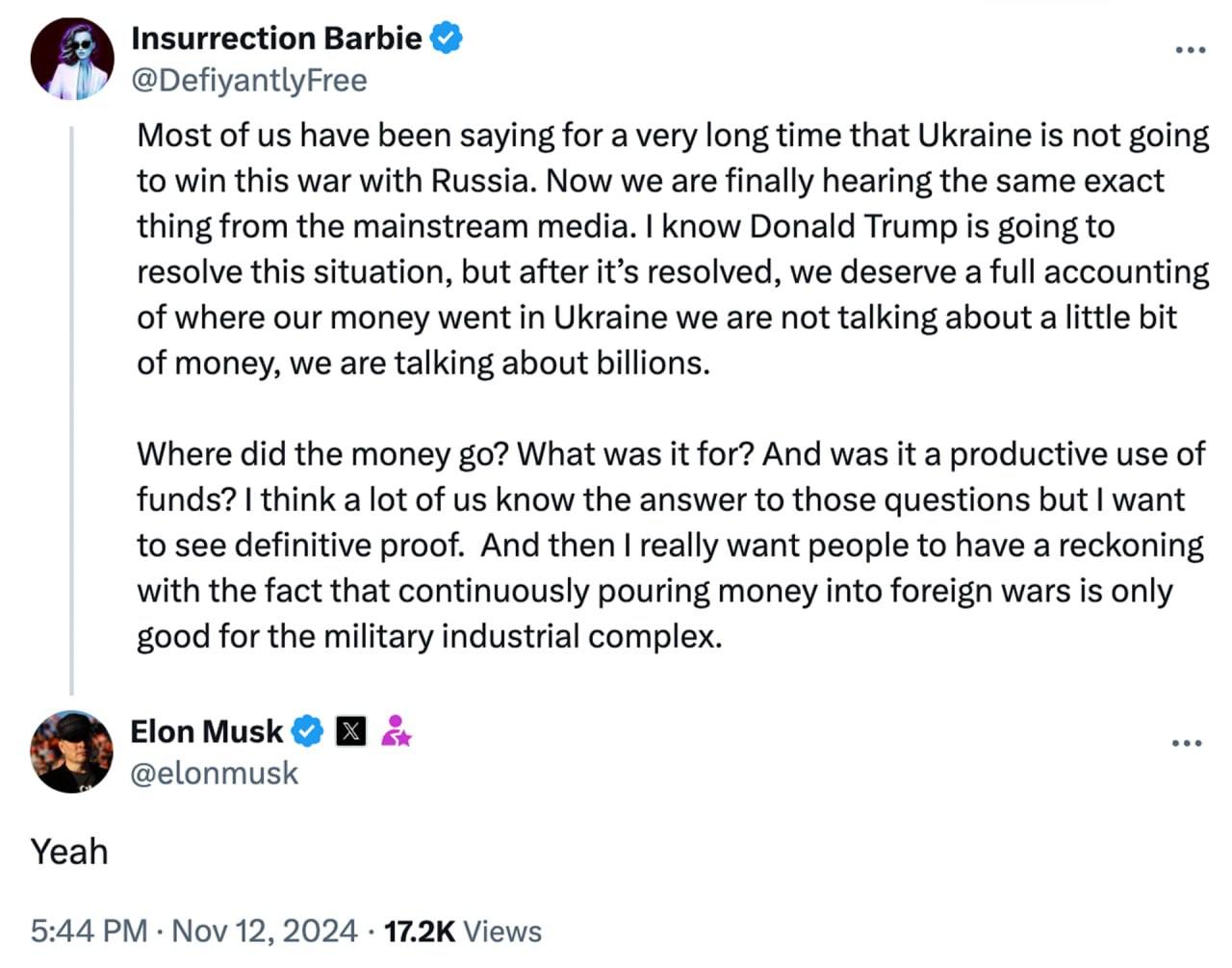Open the @DefiyantlyFree handle link
The width and height of the screenshot is (1232, 968).
point(248,80)
